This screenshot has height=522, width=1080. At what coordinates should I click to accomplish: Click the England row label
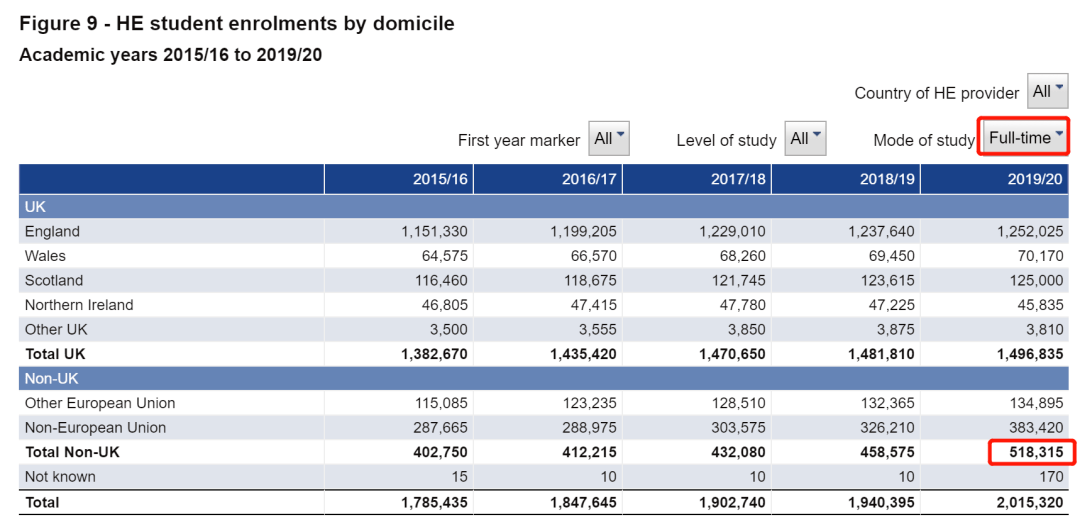pyautogui.click(x=52, y=231)
